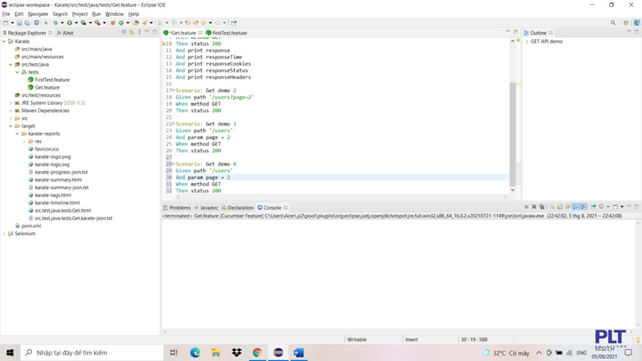Image resolution: width=642 pixels, height=361 pixels.
Task: Click the Open Type toolbar icon
Action: 136,23
